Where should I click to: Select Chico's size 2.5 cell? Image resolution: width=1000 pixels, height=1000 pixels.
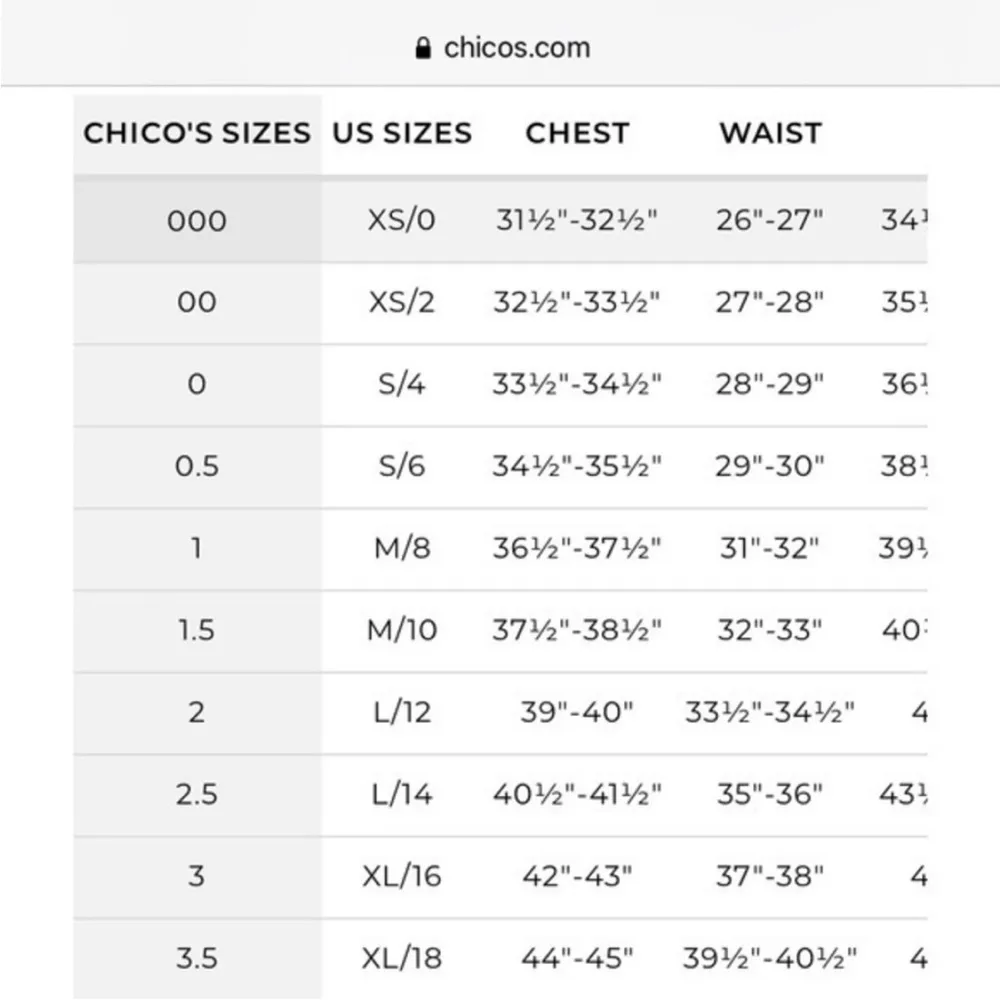point(197,794)
